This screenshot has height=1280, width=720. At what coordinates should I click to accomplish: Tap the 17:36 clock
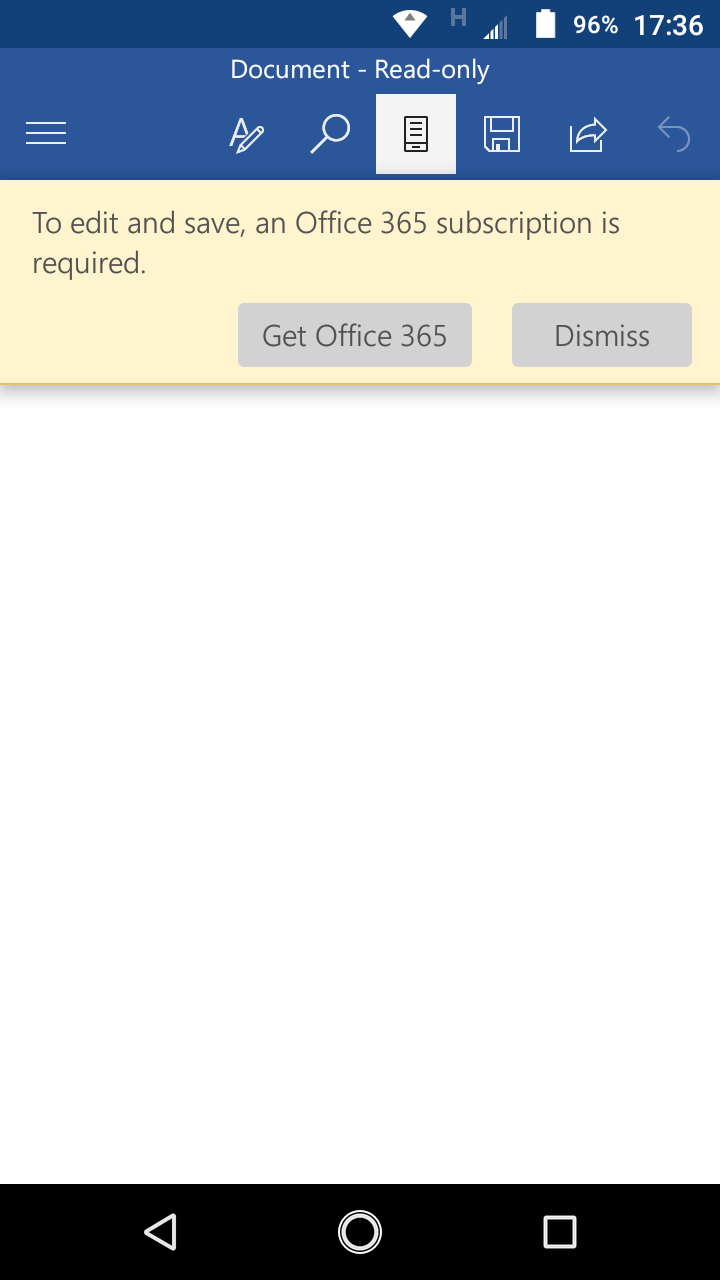[x=669, y=24]
